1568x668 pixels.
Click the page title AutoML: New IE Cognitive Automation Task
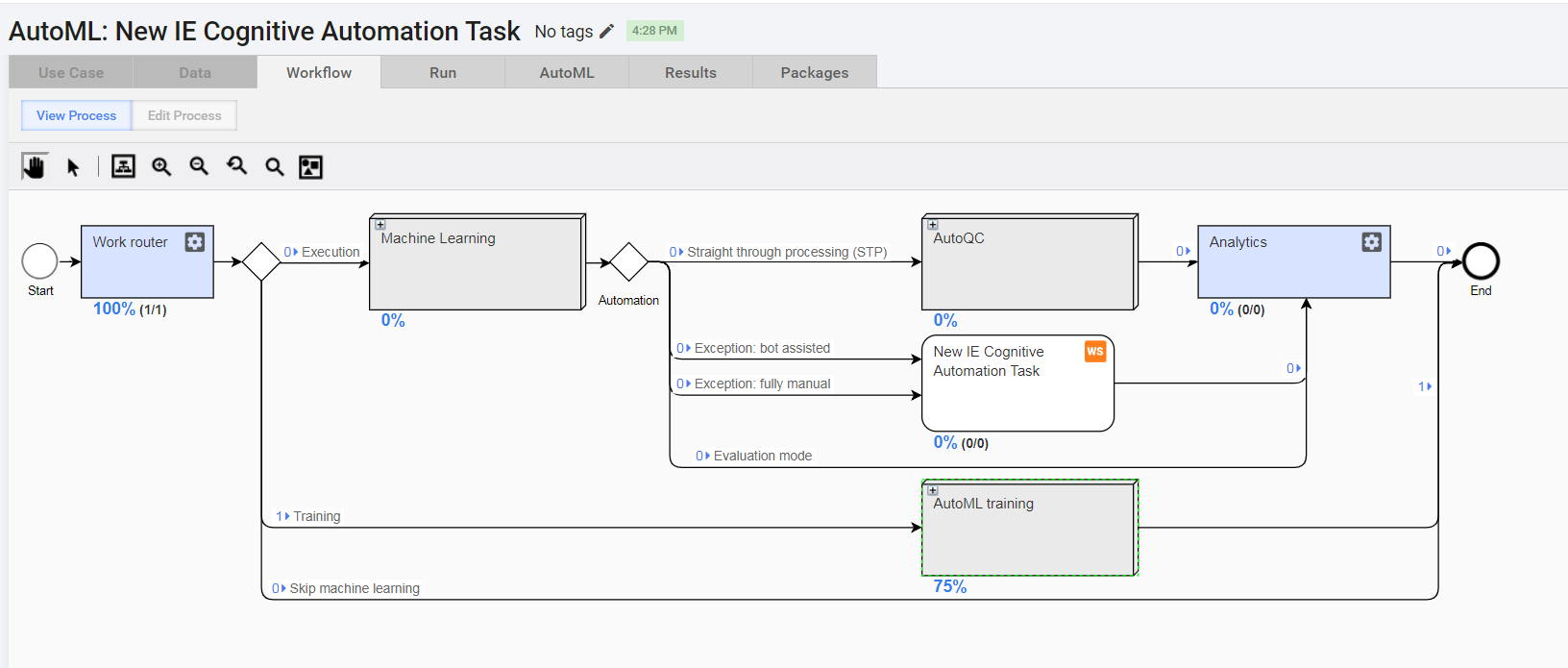tap(264, 31)
